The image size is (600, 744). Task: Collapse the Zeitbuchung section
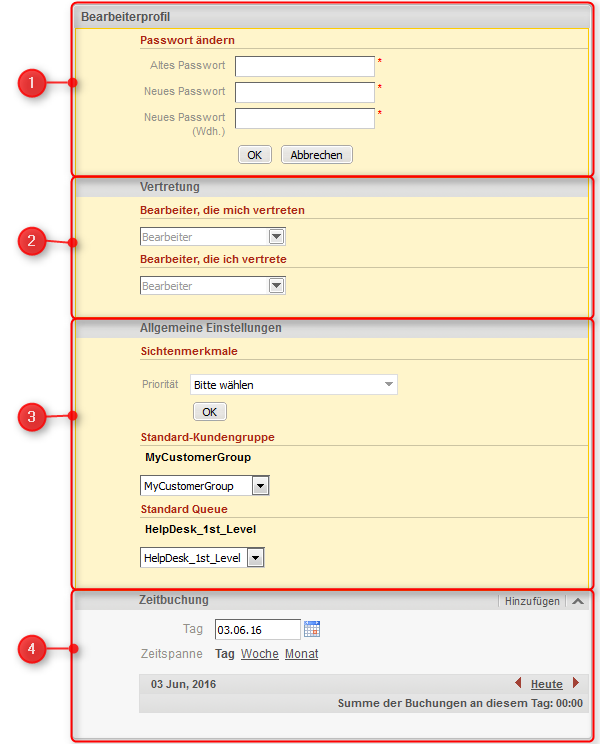click(578, 601)
